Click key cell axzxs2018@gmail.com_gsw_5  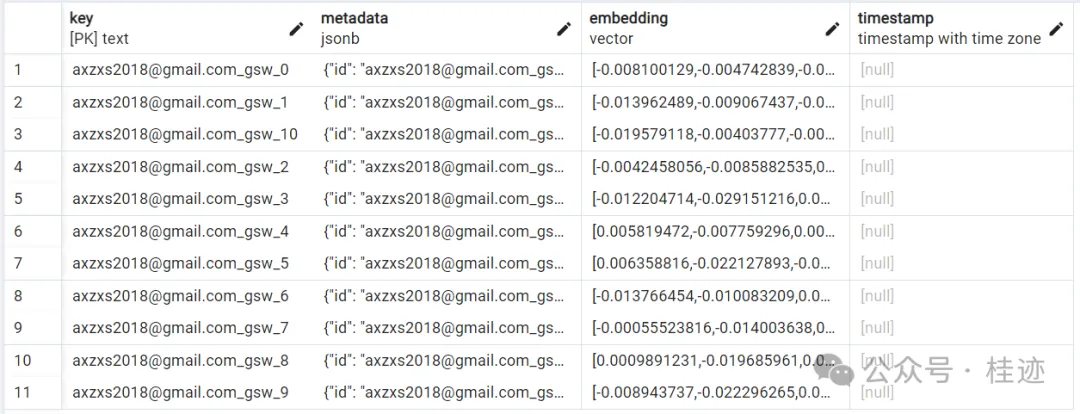tap(180, 264)
